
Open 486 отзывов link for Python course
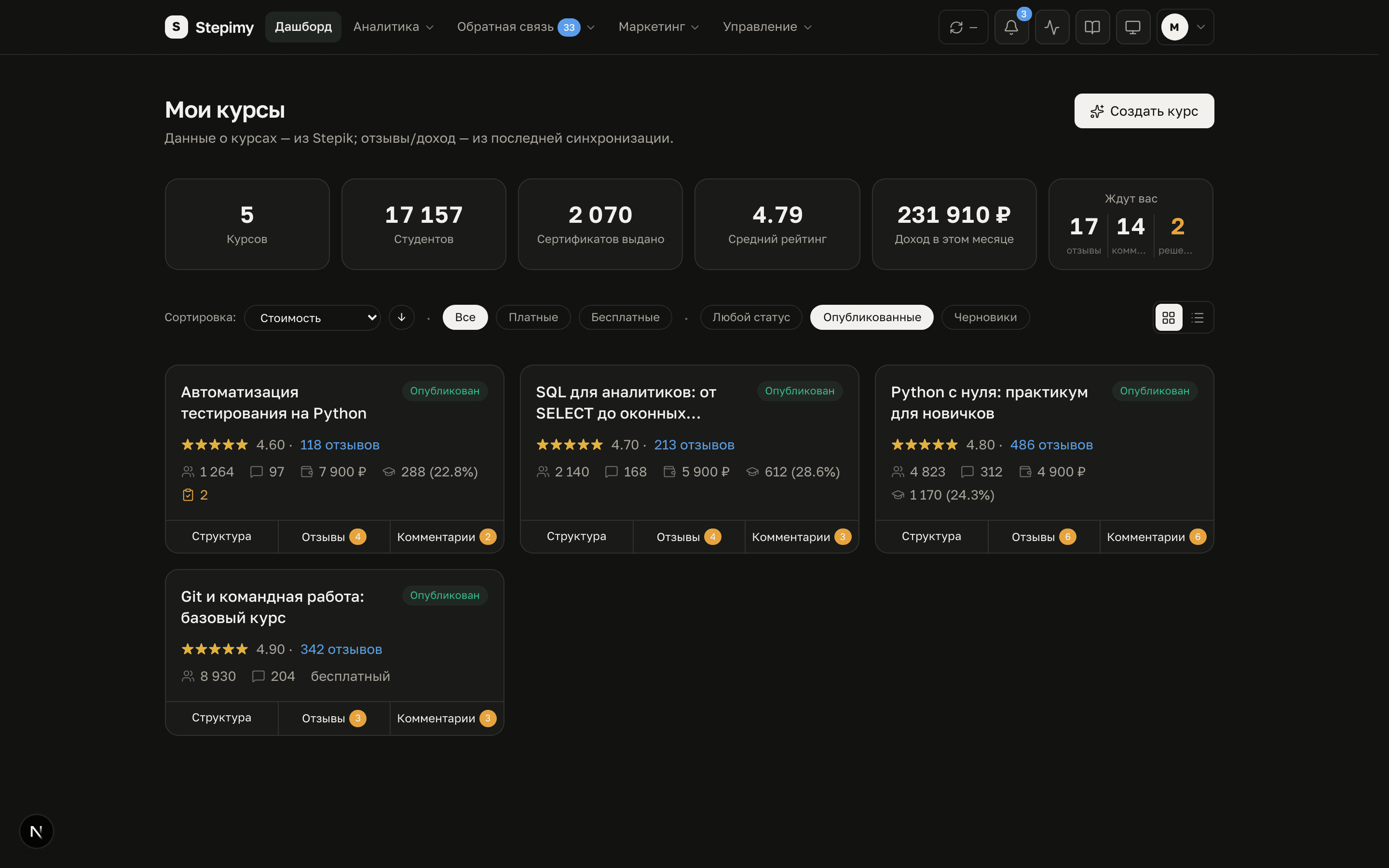[1051, 445]
